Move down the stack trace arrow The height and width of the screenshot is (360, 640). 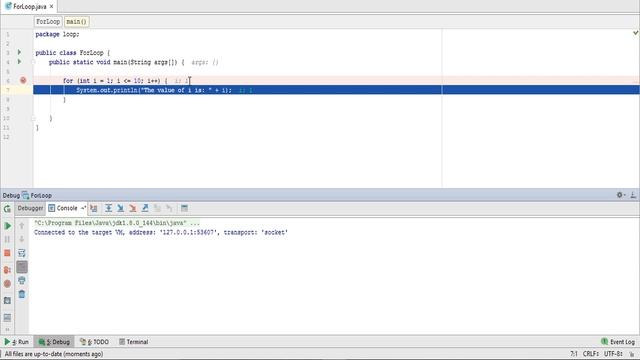pyautogui.click(x=22, y=239)
